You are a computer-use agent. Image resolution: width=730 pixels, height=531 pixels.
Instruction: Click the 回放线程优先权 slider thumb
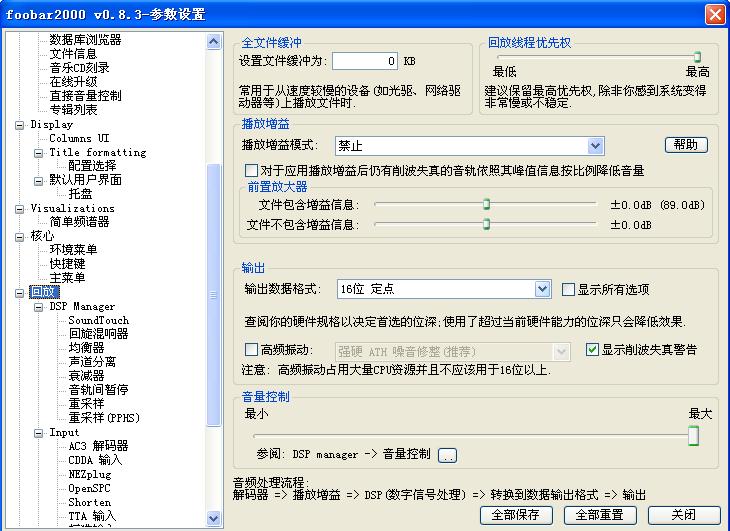(697, 57)
